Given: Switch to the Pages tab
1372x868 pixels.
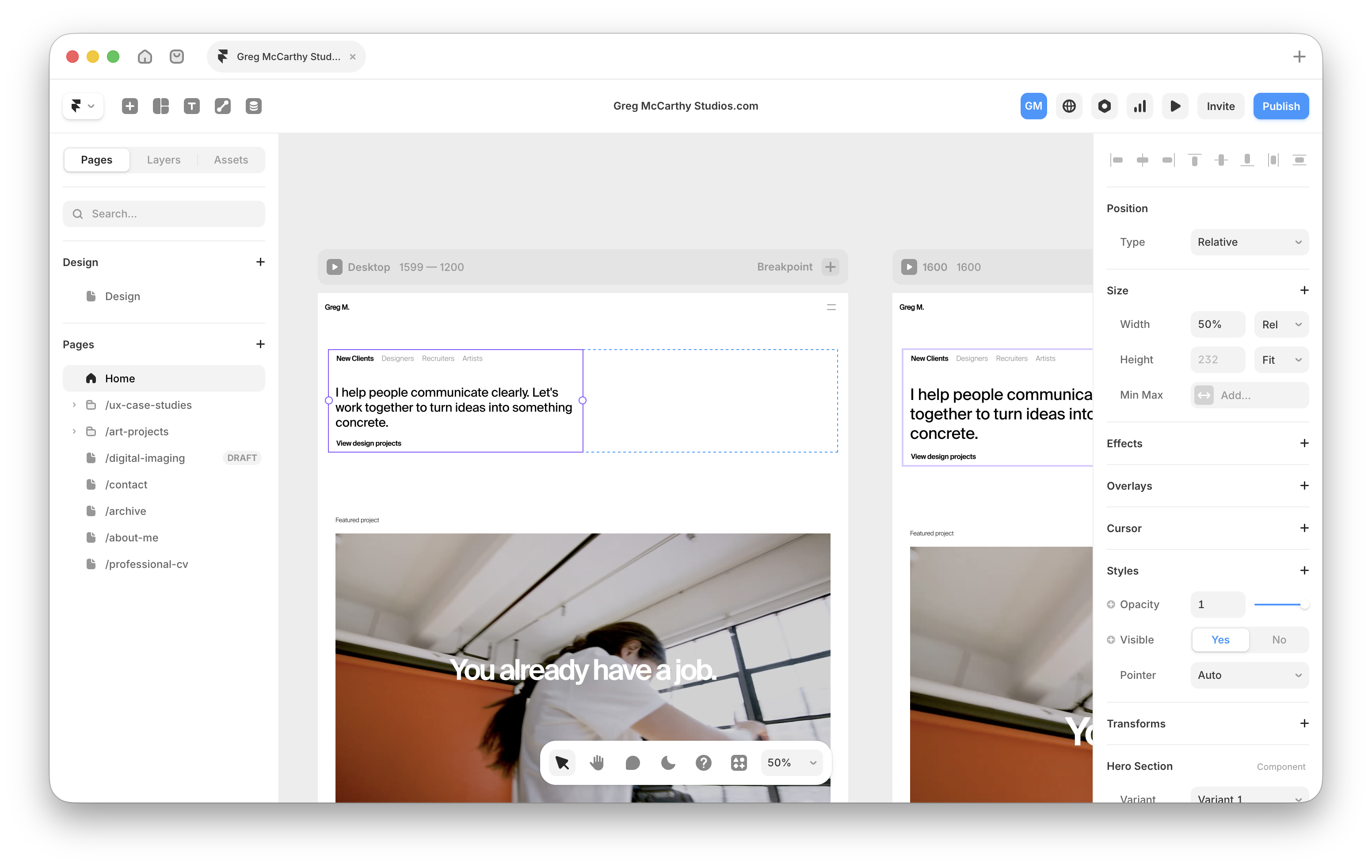Looking at the screenshot, I should (x=96, y=160).
